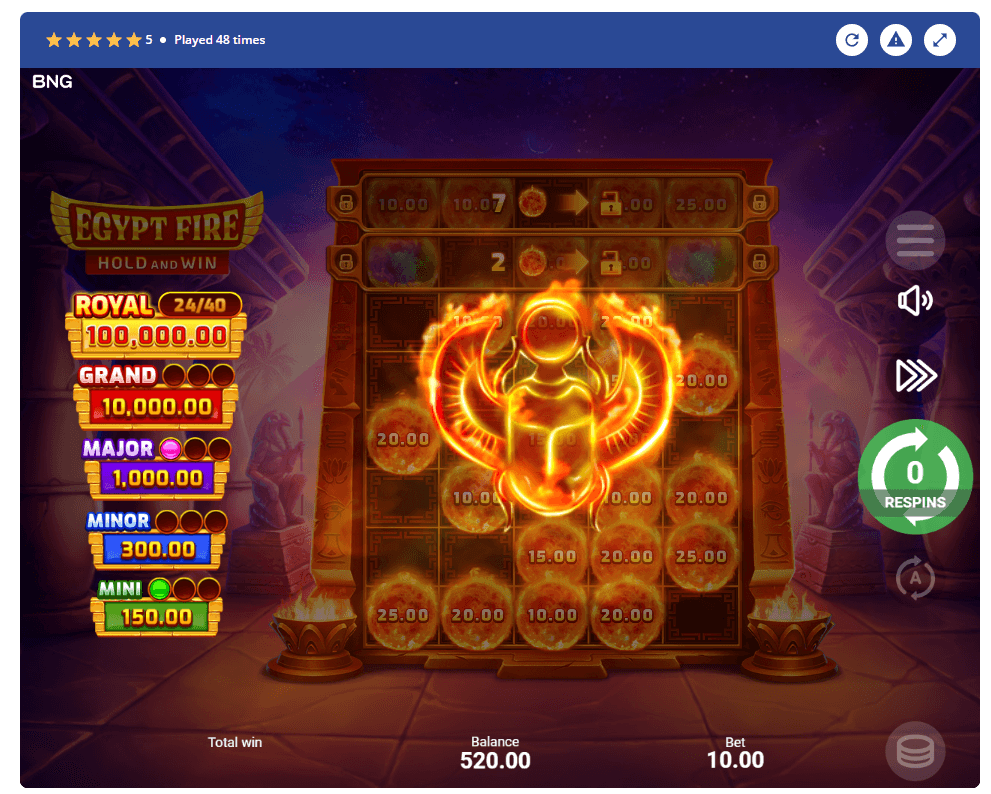Select the Royal 100,000.00 jackpot panel
This screenshot has height=794, width=991.
coord(156,325)
